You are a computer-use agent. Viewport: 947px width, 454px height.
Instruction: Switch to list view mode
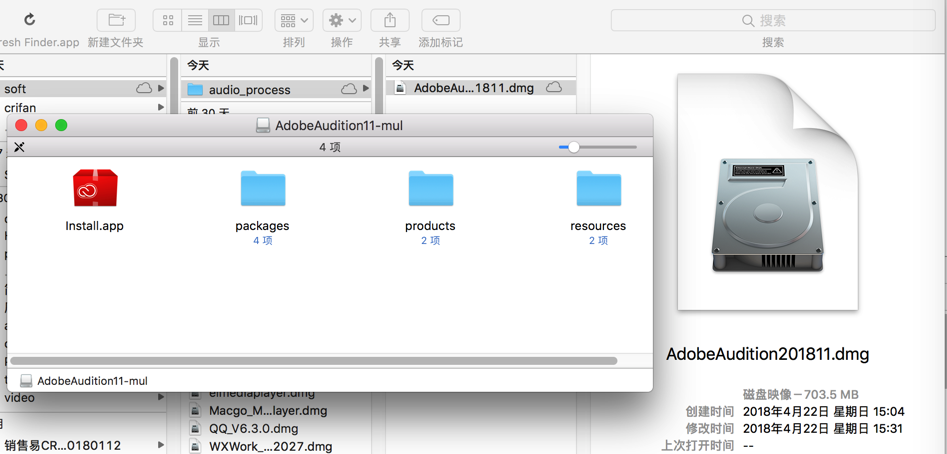194,20
